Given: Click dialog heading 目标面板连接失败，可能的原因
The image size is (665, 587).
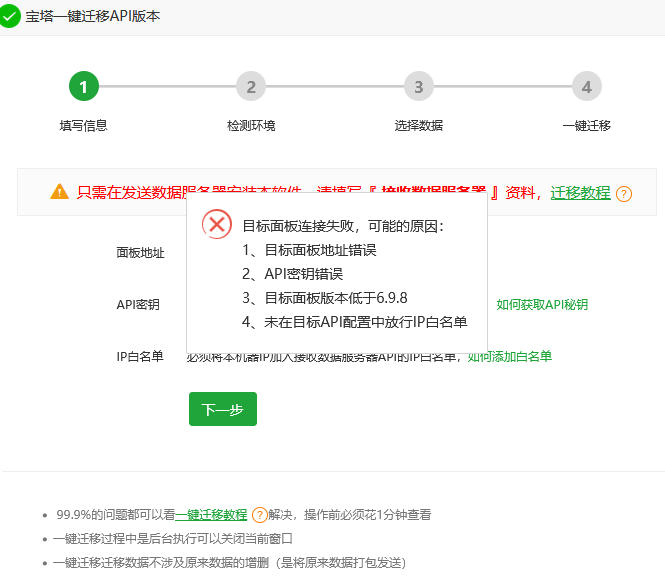Looking at the screenshot, I should pos(343,226).
